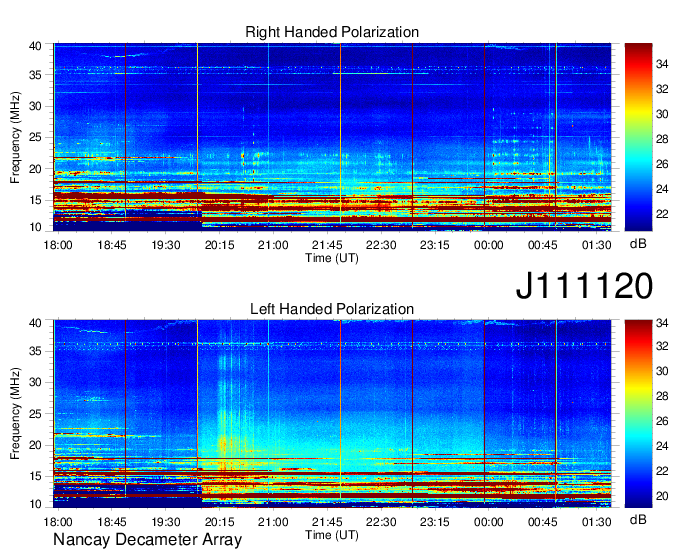Click the 20 dB tick on Left Handed colorbar
680x552 pixels.
tap(662, 496)
